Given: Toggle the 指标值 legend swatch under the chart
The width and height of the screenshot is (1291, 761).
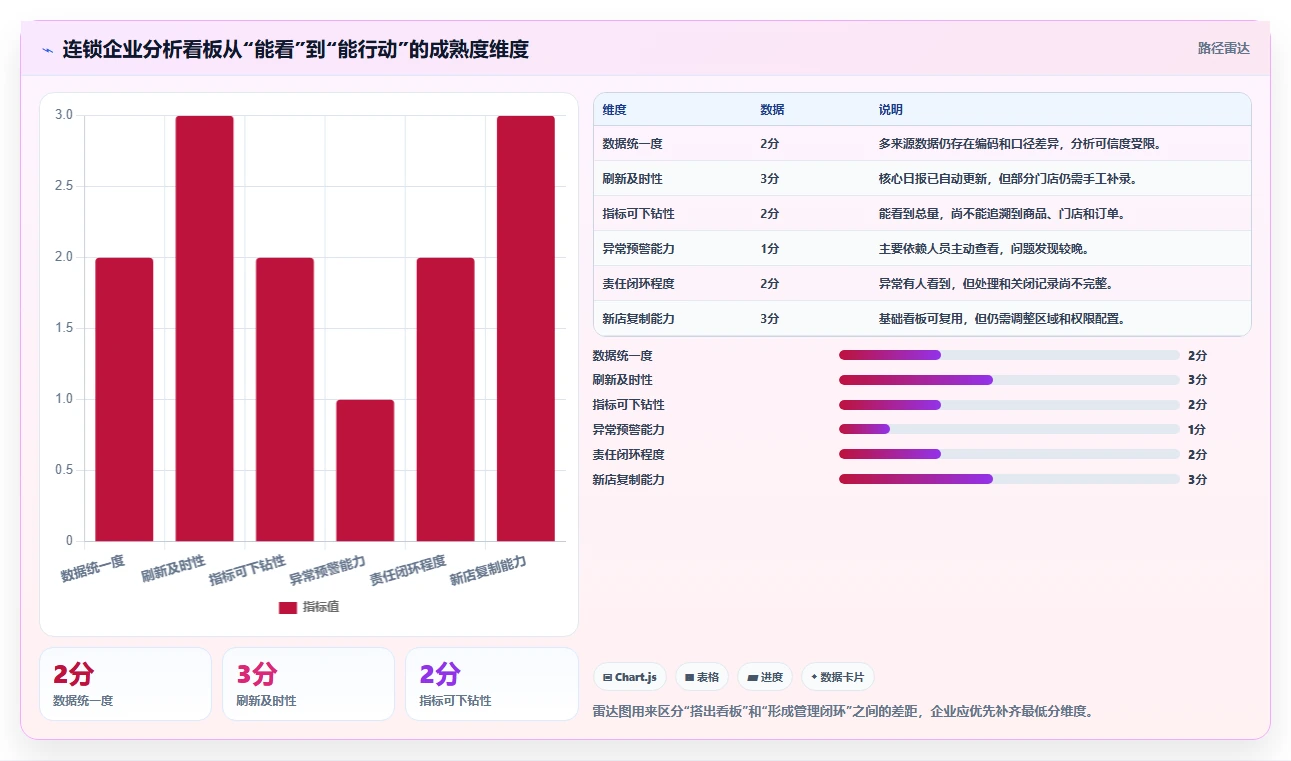Looking at the screenshot, I should [288, 607].
